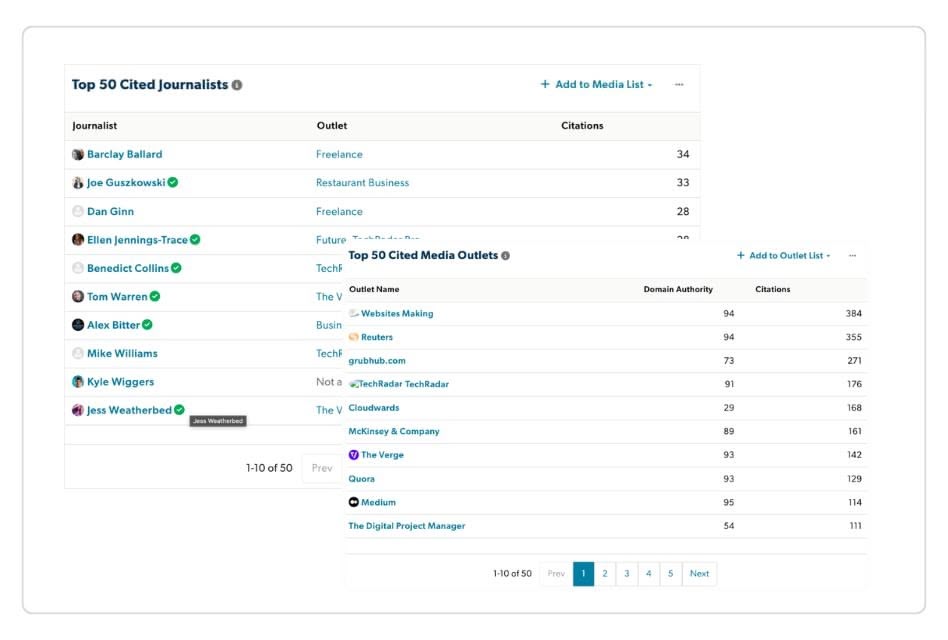Screen dimensions: 948x640
Task: Open three-dot menu in Cited Media Outlets panel
Action: (852, 256)
